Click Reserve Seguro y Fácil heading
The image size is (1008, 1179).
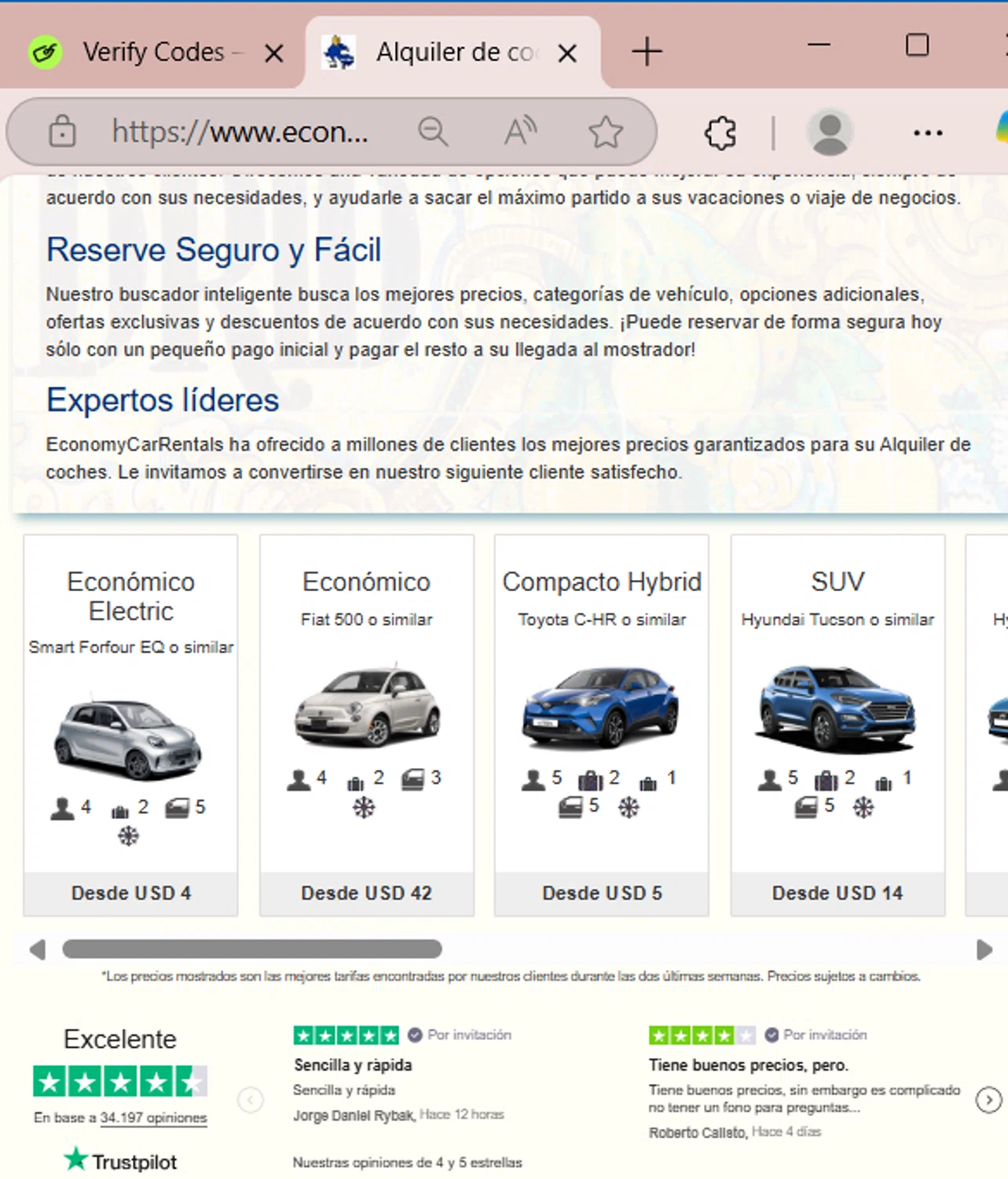[x=213, y=250]
